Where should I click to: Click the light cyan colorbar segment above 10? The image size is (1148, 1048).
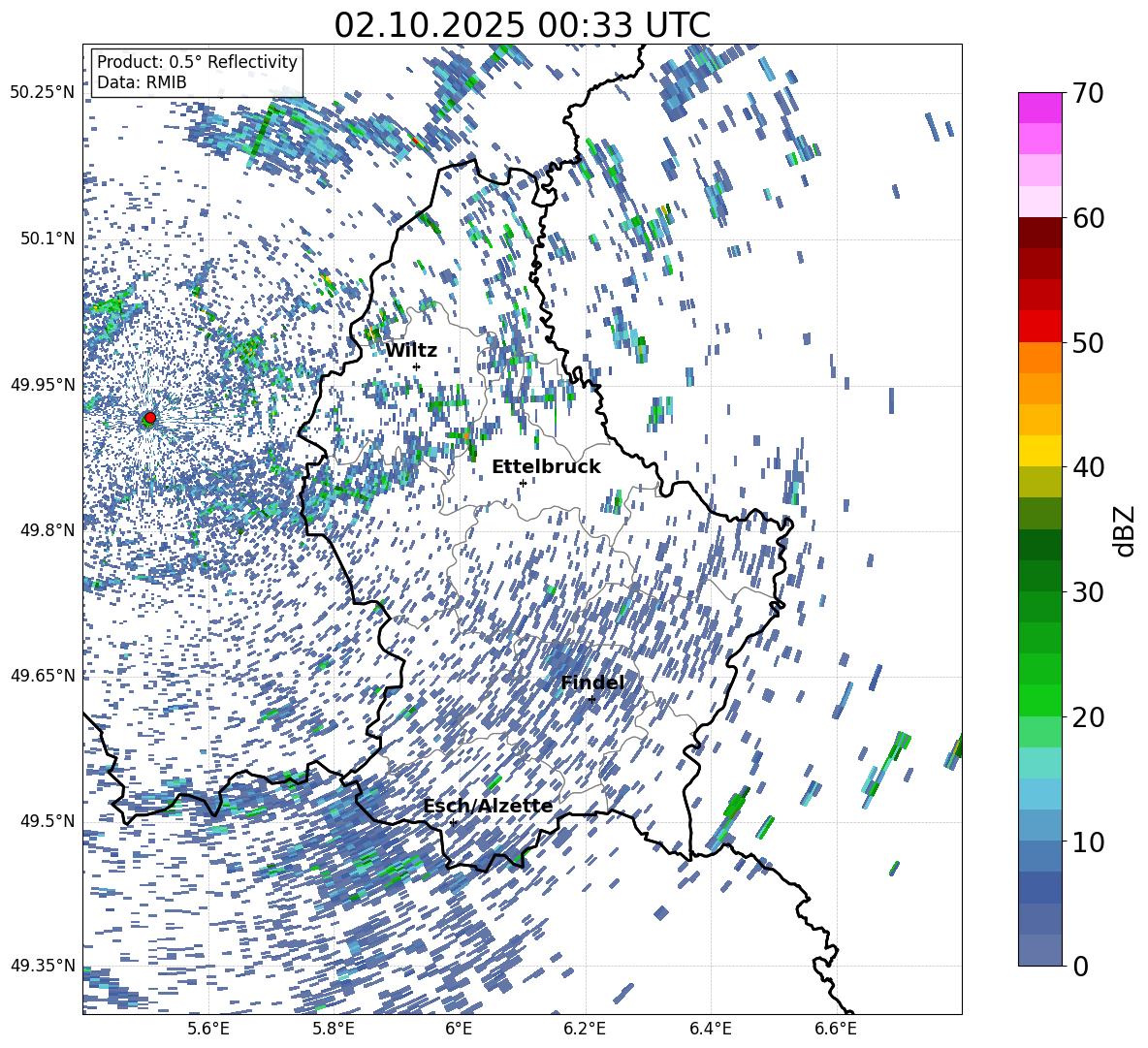[1039, 794]
